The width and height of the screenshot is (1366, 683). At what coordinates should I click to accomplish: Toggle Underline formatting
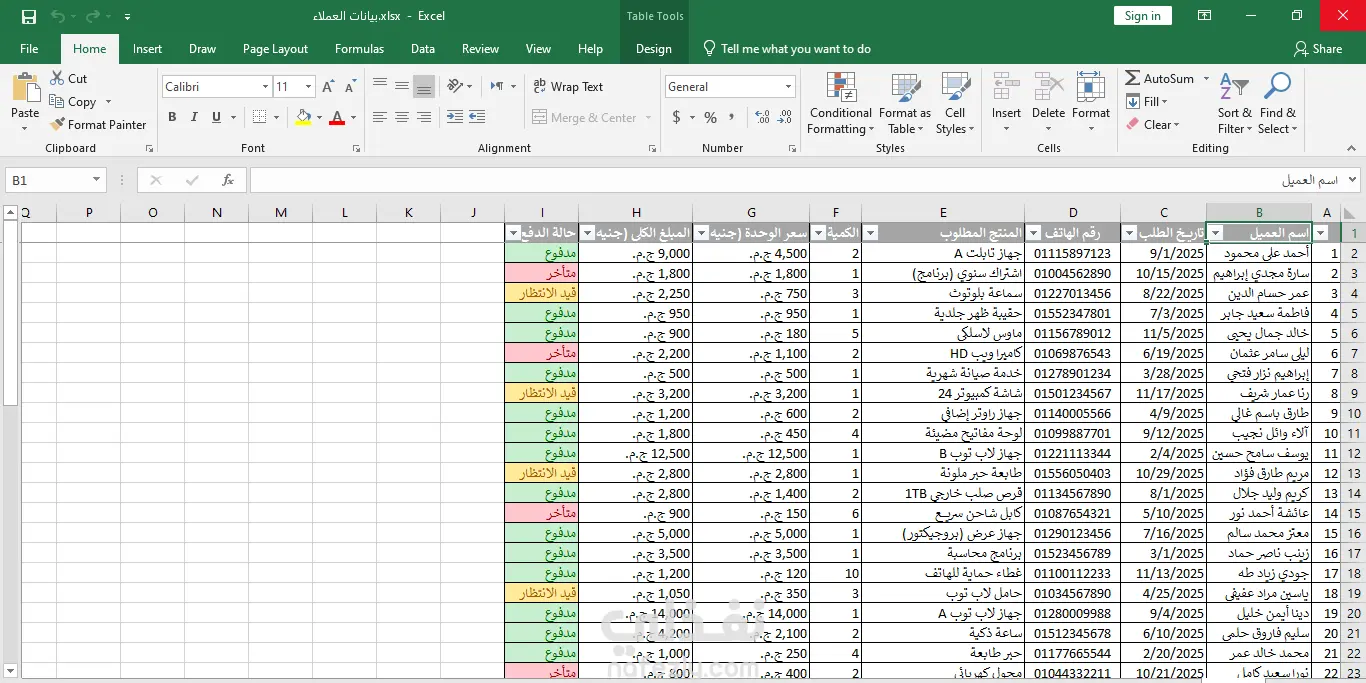tap(217, 117)
